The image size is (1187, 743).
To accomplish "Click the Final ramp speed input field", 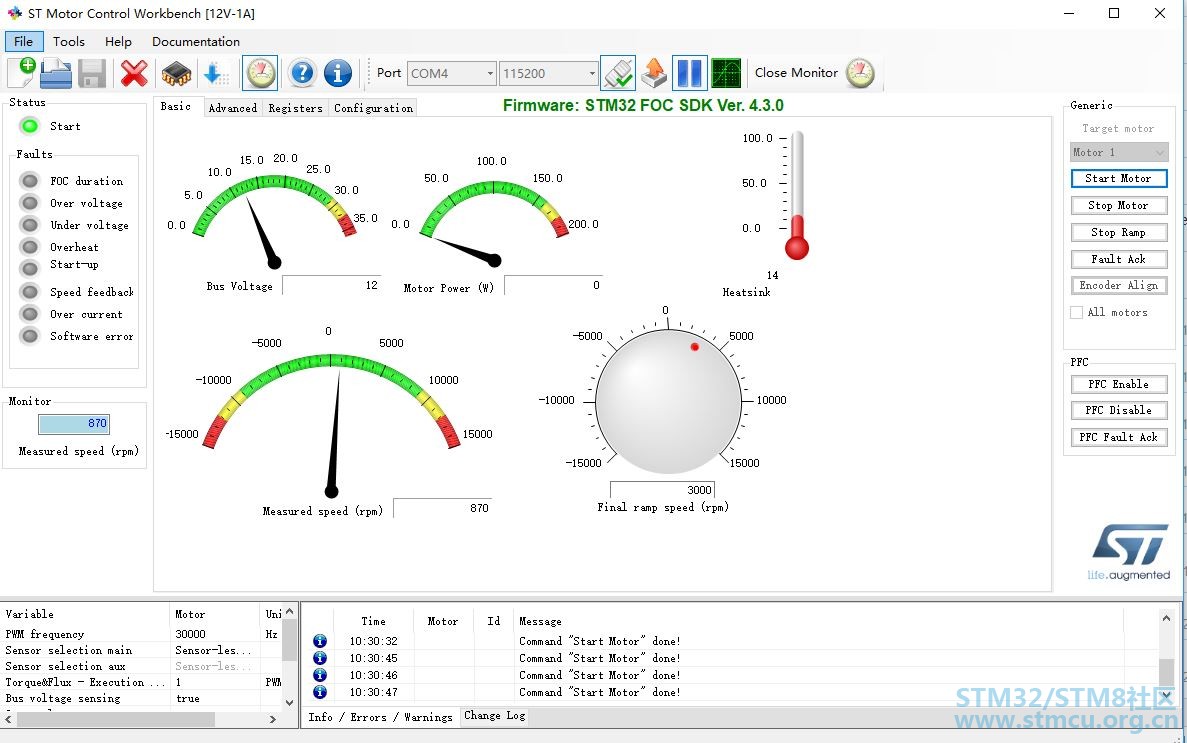I will [x=662, y=489].
